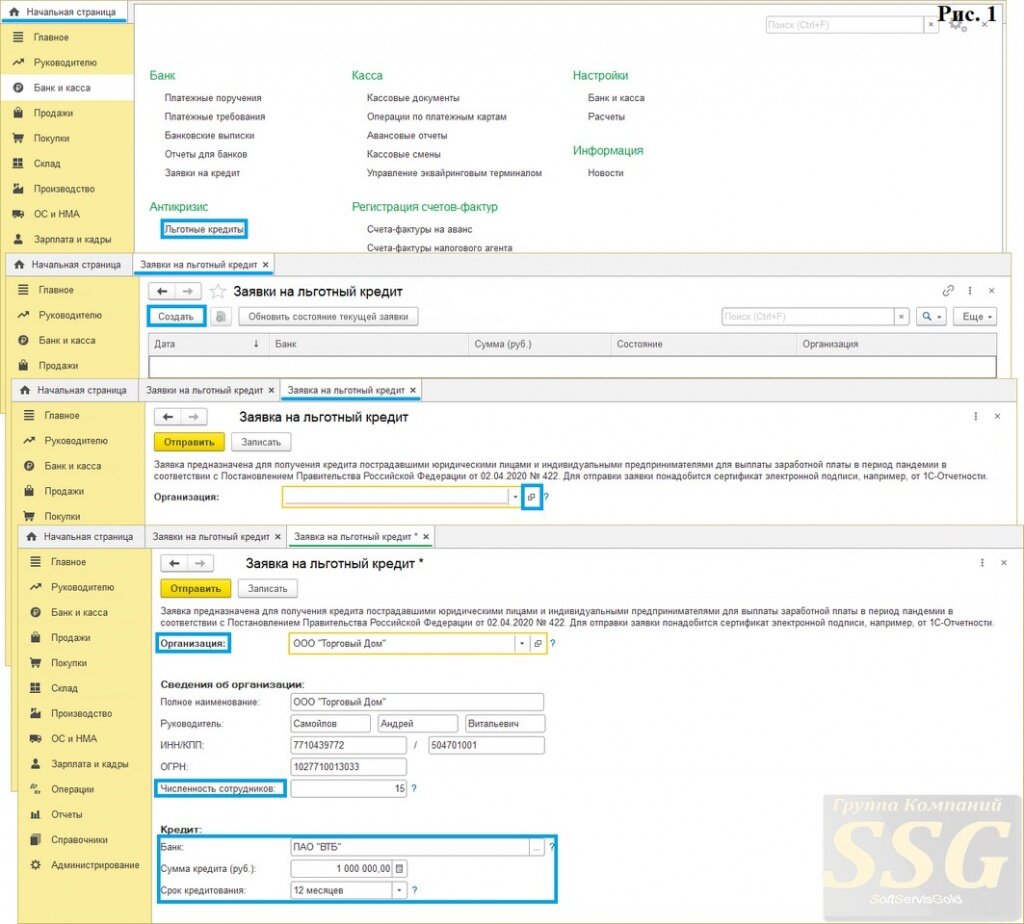
Task: Open Зарплата и кадры in the top window sidebar
Action: click(72, 239)
